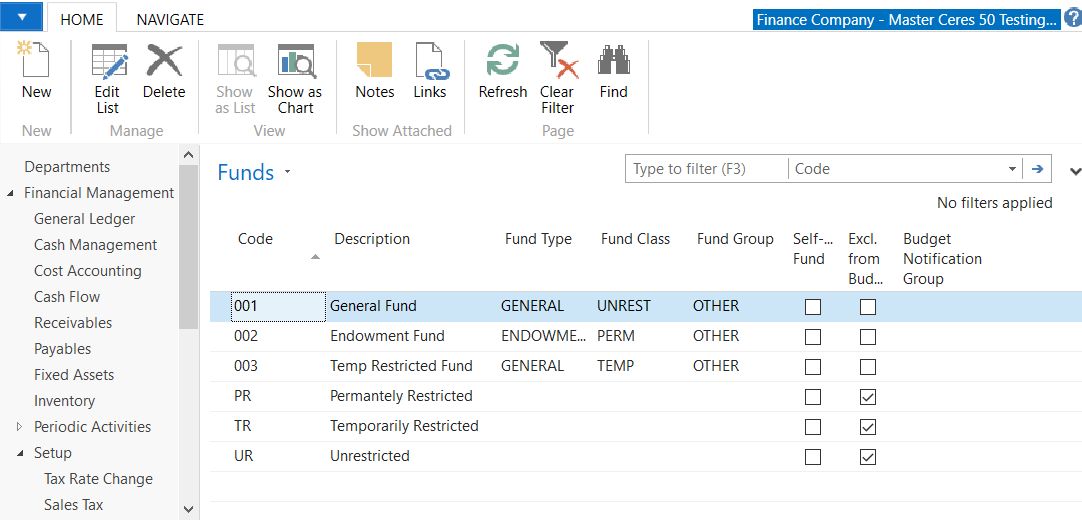Image resolution: width=1082 pixels, height=520 pixels.
Task: Open the Funds page title dropdown
Action: (x=287, y=172)
